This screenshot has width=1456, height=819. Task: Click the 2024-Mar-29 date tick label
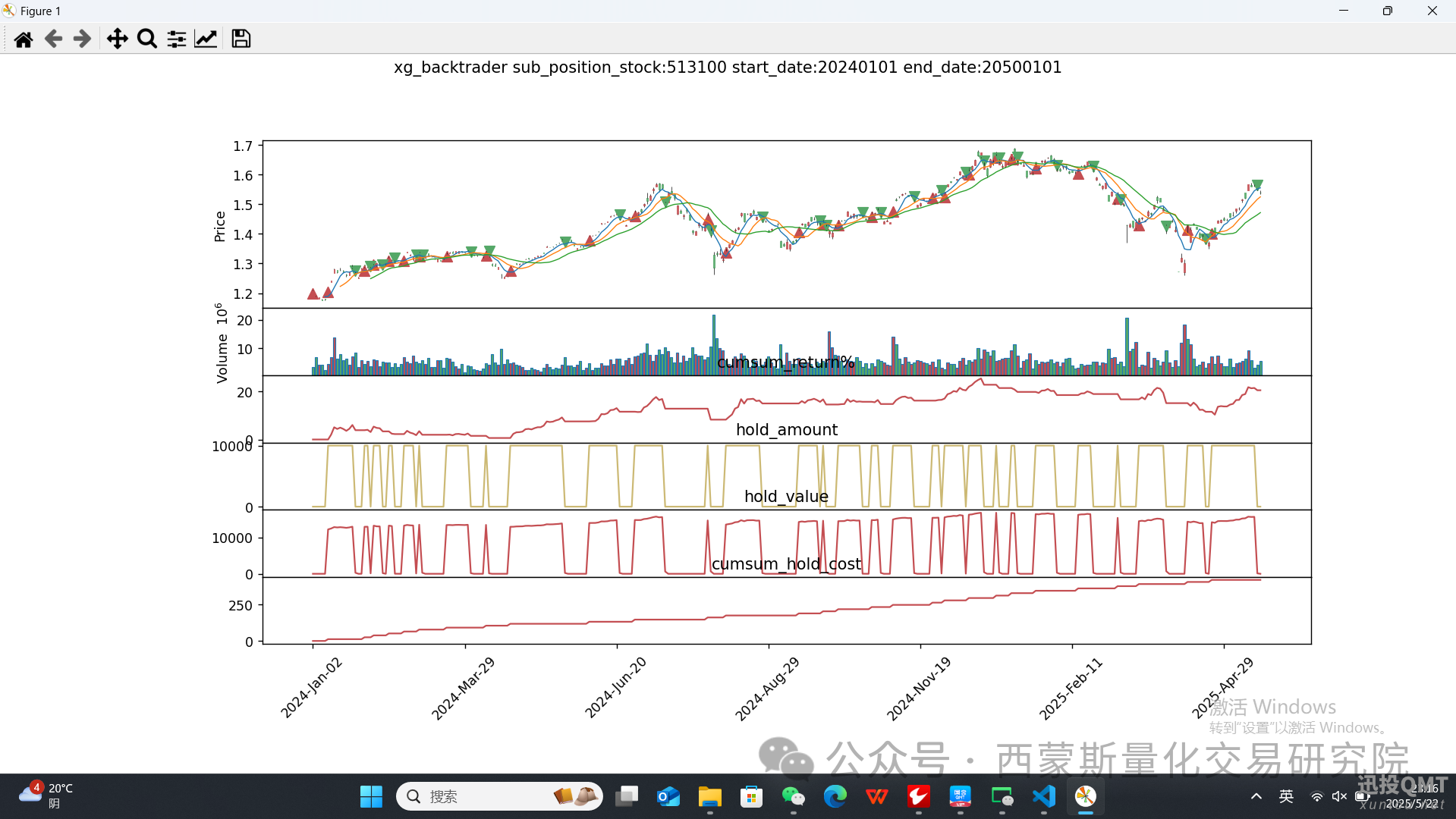point(464,688)
